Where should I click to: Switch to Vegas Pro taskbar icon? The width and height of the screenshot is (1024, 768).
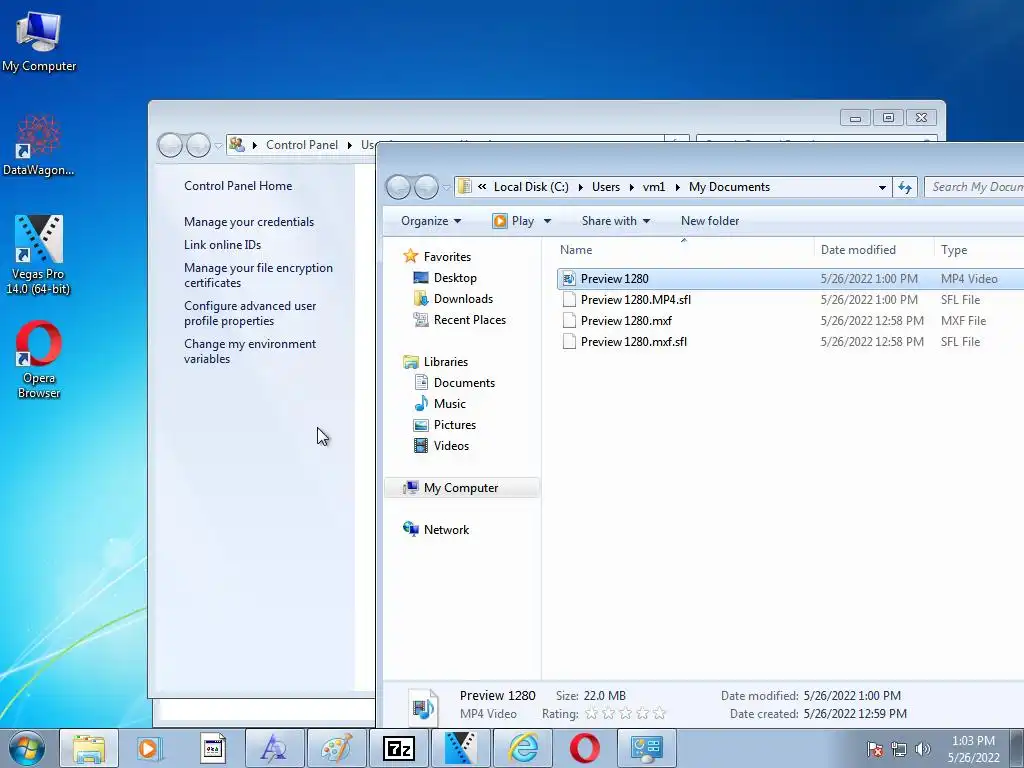click(460, 748)
